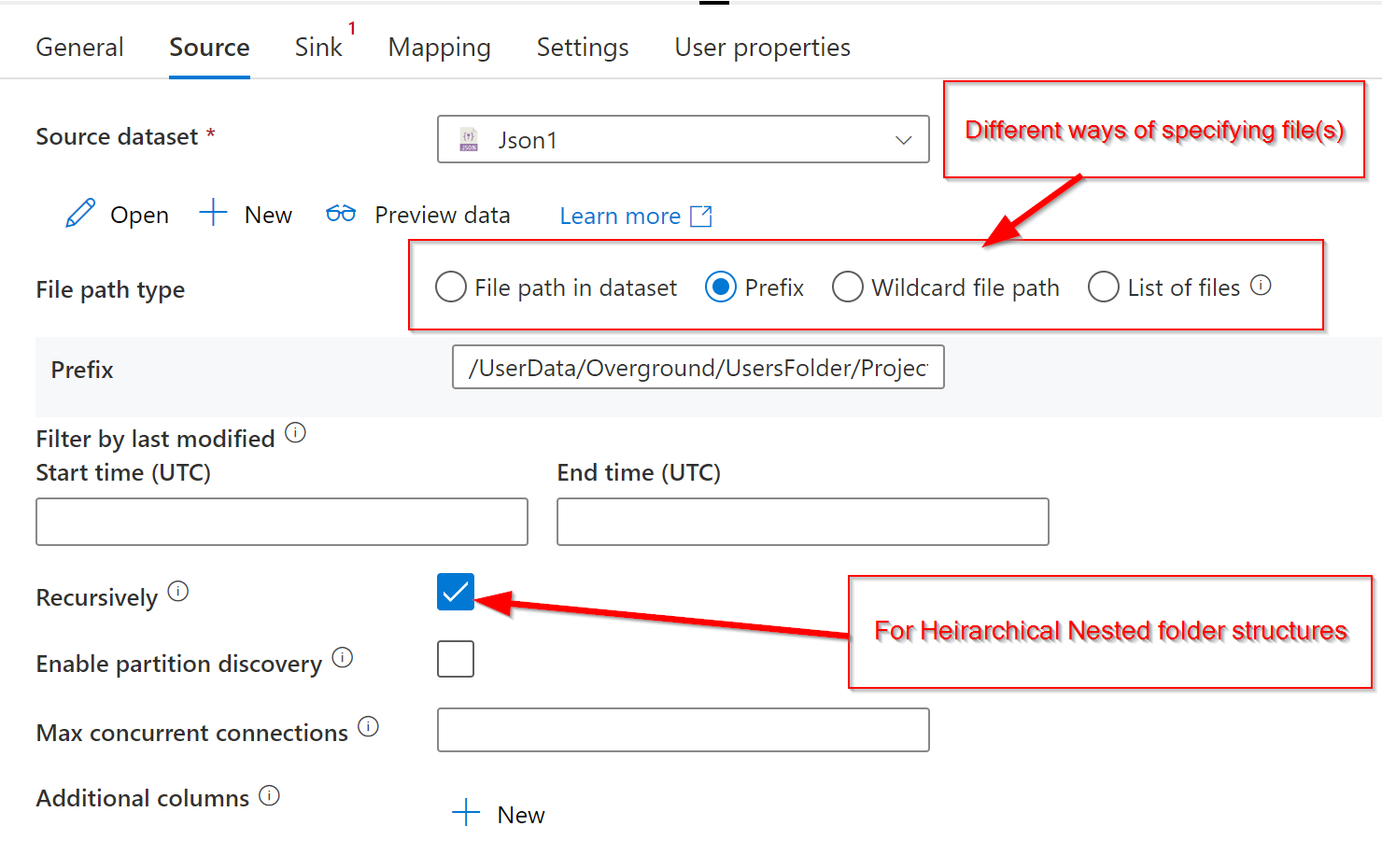The height and width of the screenshot is (868, 1382).
Task: Enable partition discovery
Action: click(x=455, y=659)
